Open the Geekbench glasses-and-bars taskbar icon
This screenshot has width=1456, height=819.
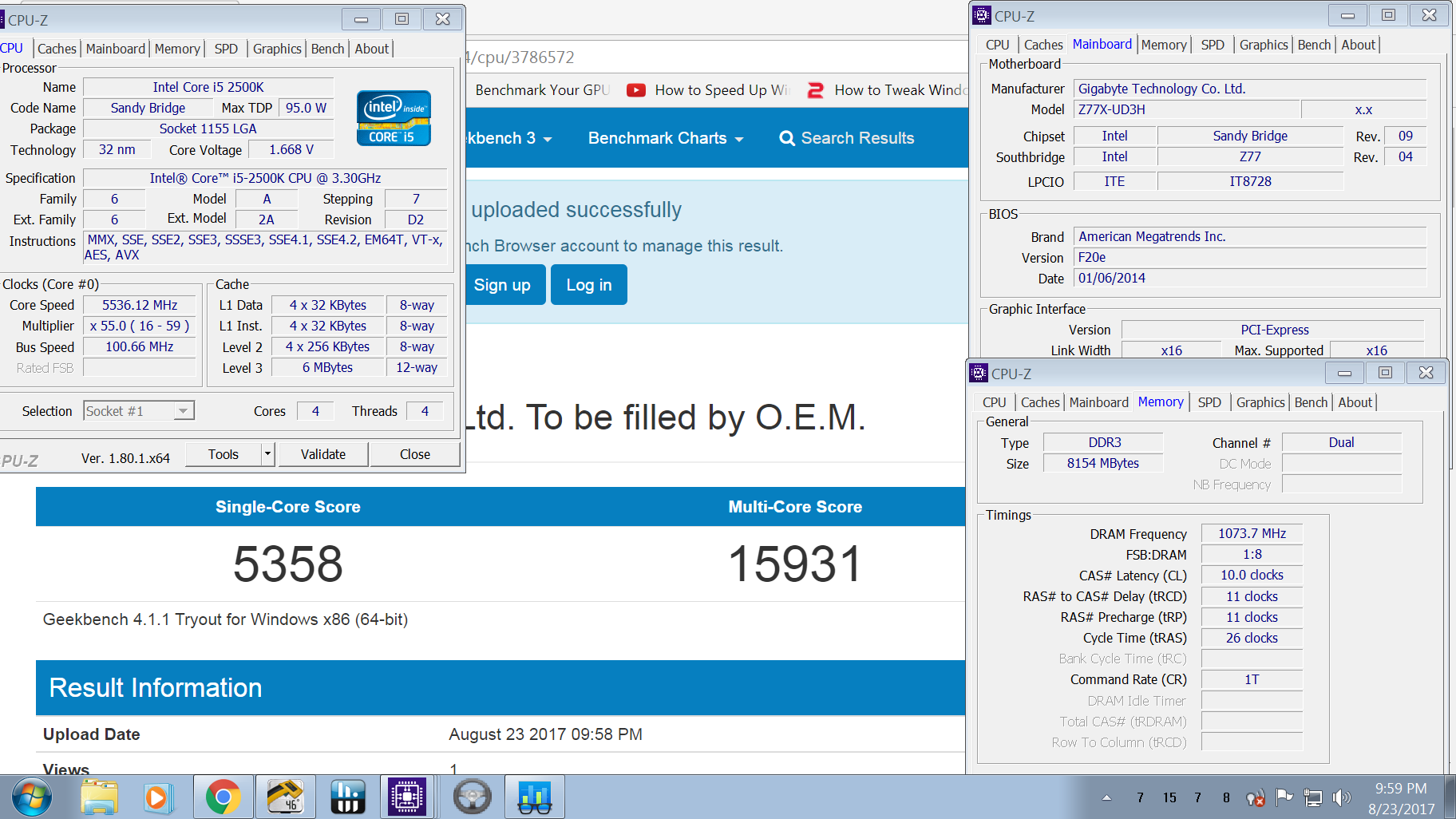click(x=534, y=797)
